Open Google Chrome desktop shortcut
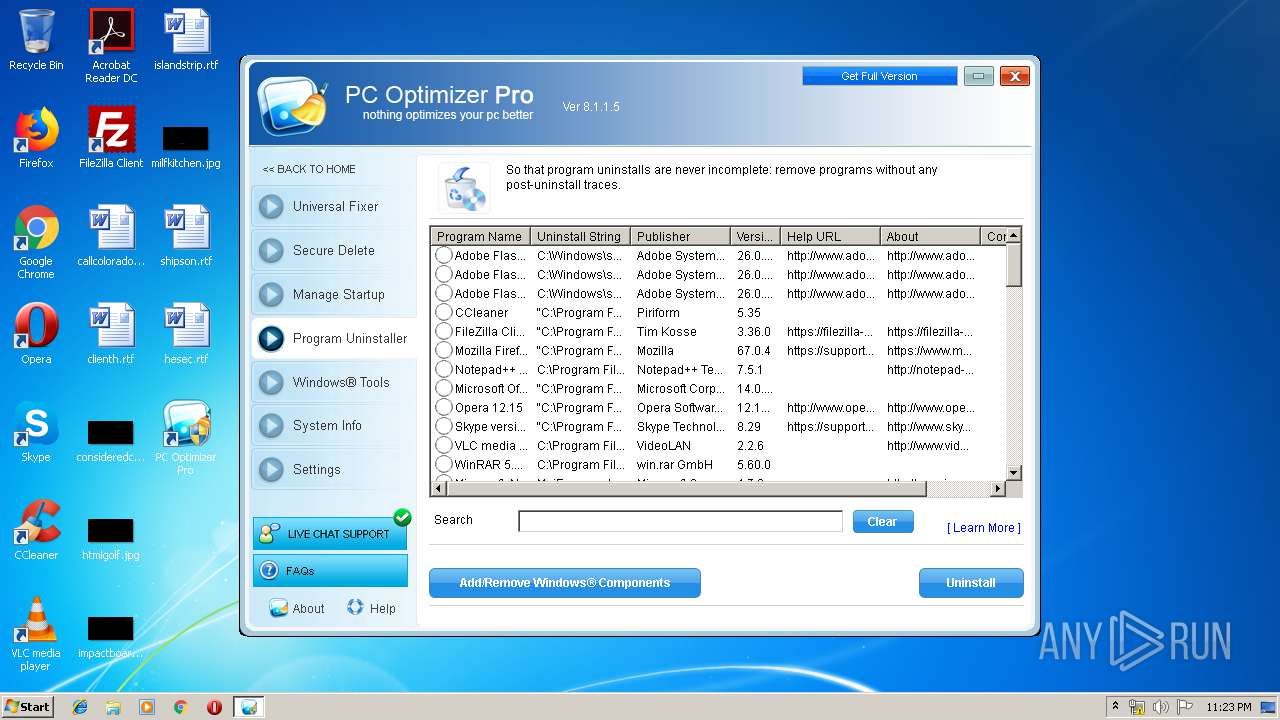This screenshot has height=720, width=1280. 36,242
